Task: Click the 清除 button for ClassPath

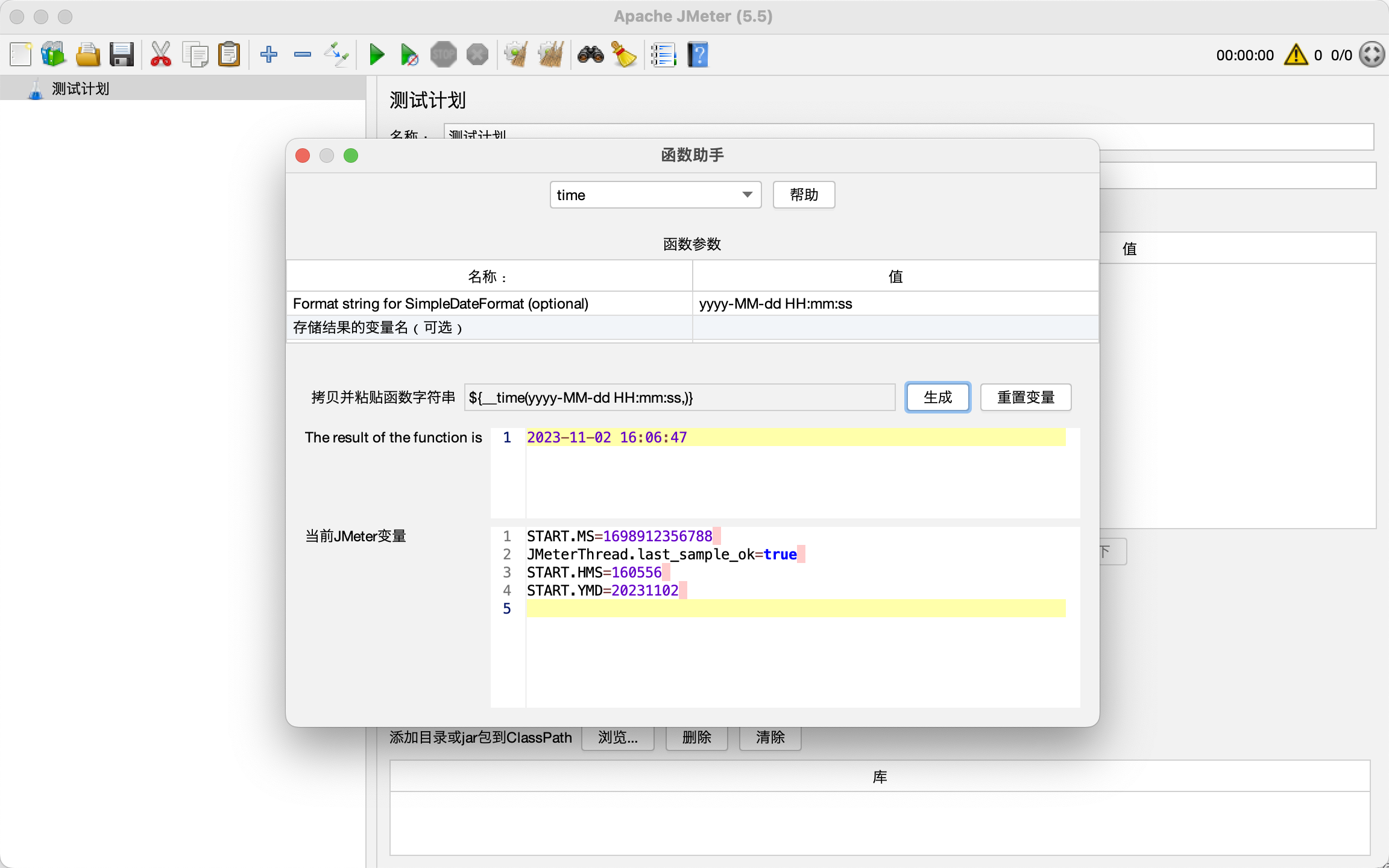Action: coord(770,737)
